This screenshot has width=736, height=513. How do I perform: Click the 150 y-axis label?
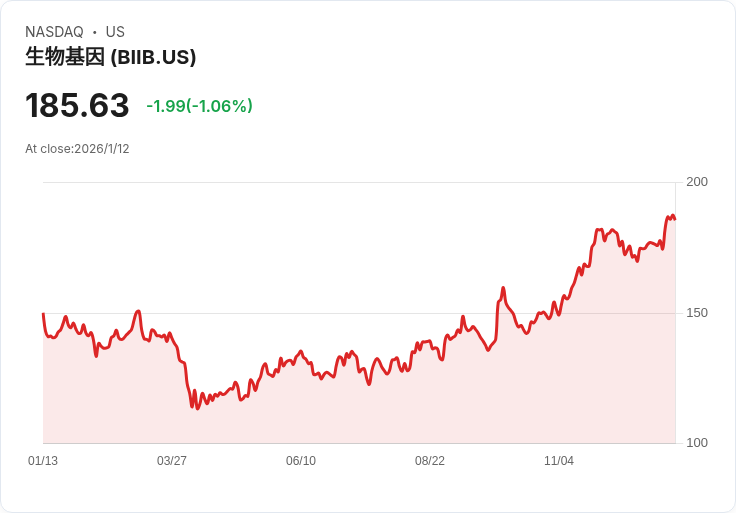point(697,313)
